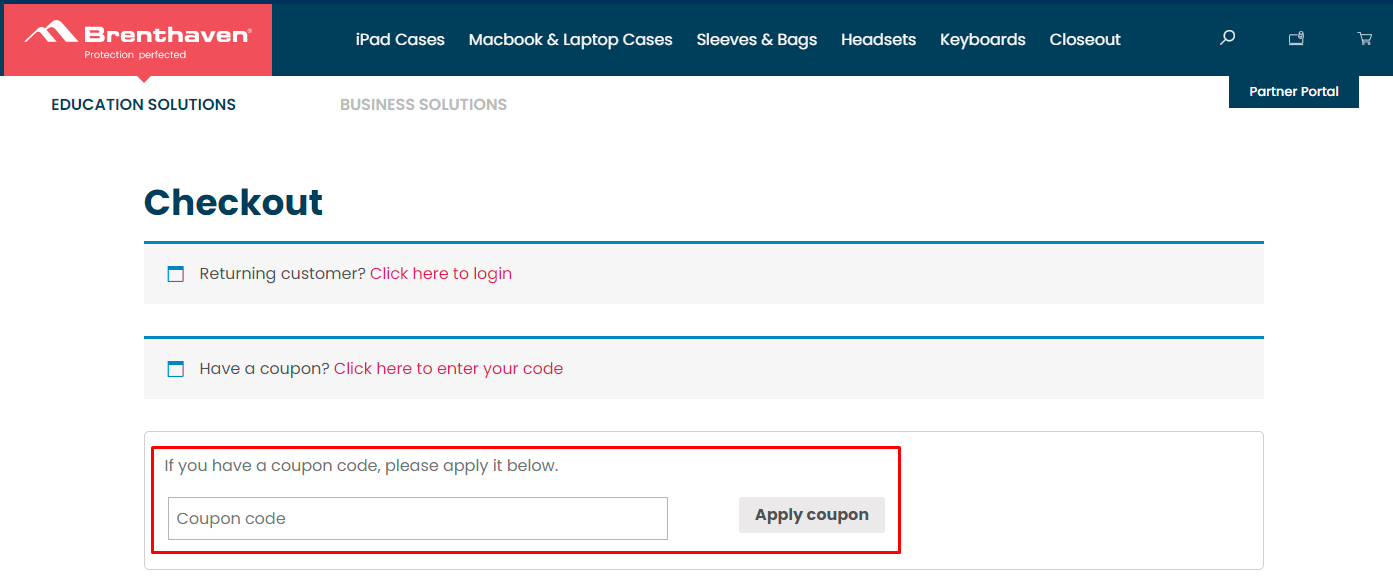Open the Sleeves & Bags menu

click(757, 40)
